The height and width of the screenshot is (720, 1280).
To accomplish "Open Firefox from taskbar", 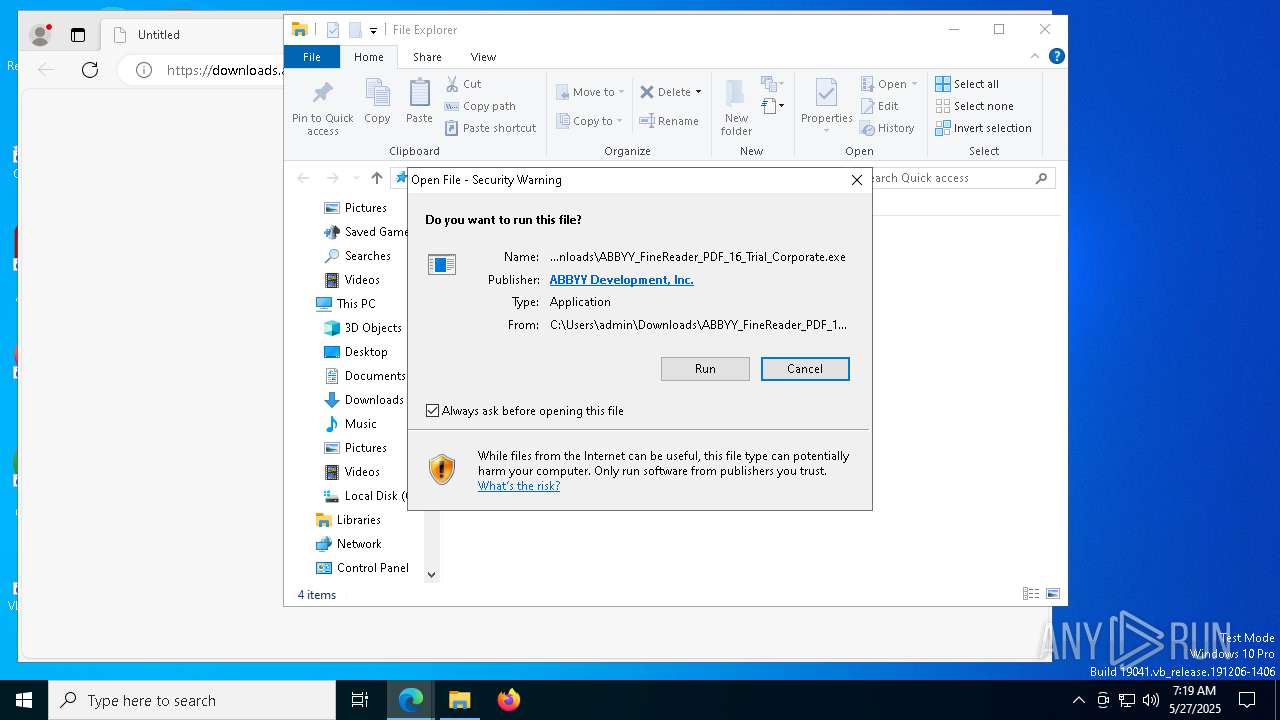I will click(509, 700).
